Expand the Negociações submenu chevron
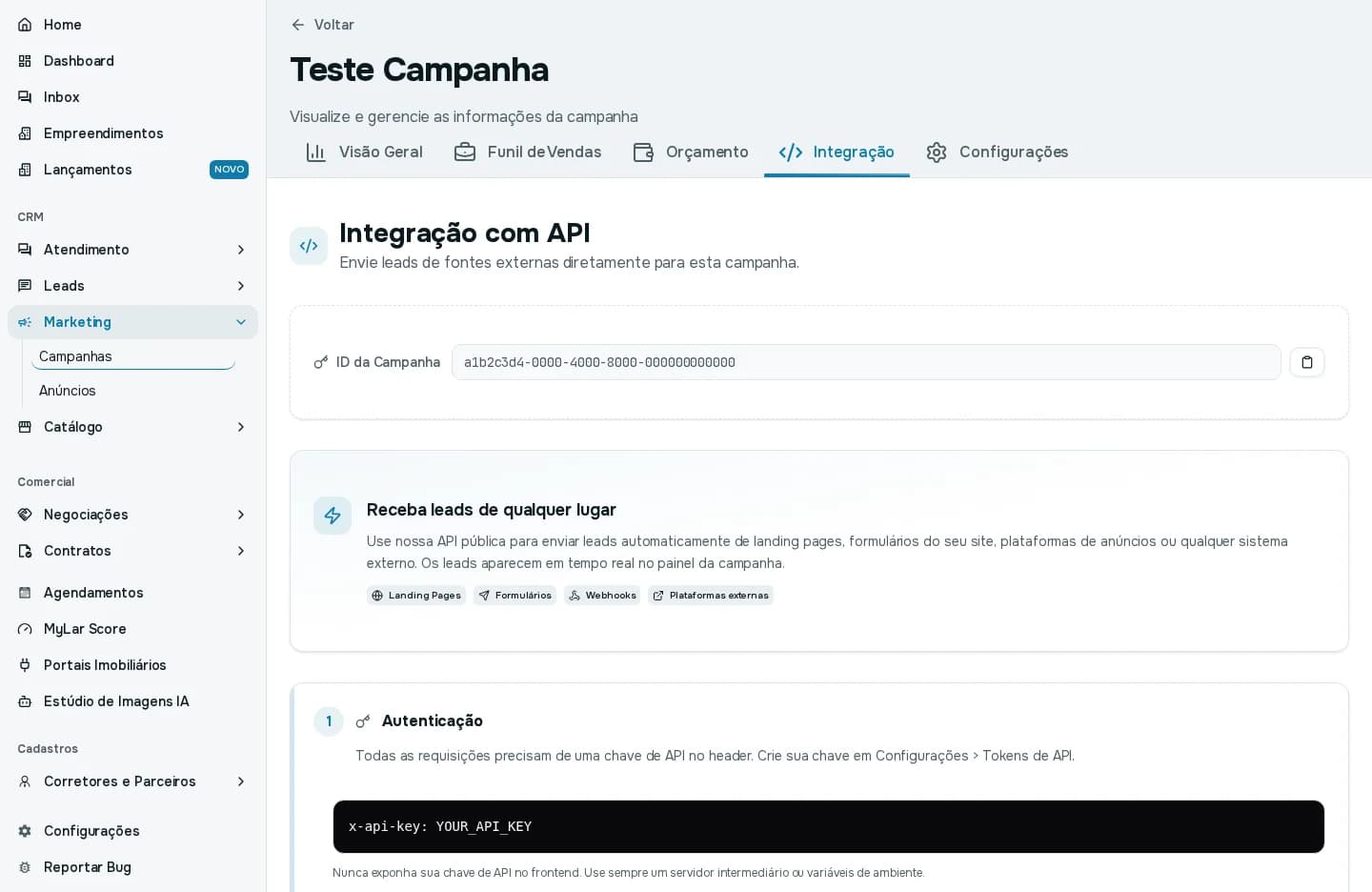The height and width of the screenshot is (892, 1372). coord(241,515)
